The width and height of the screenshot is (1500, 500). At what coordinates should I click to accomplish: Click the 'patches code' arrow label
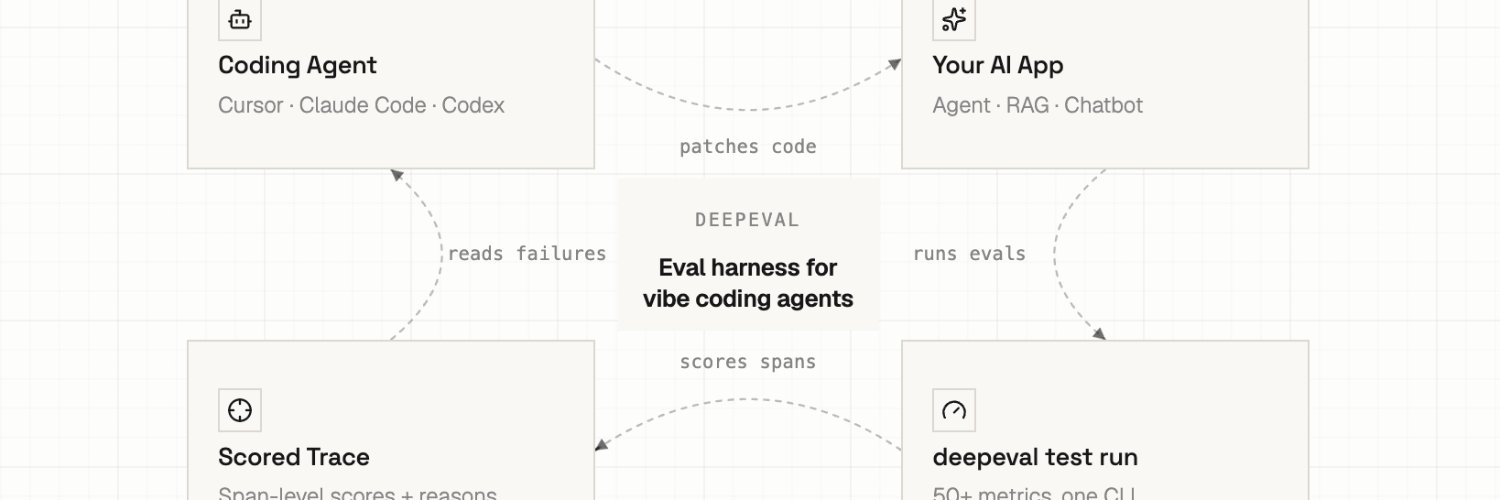pos(748,147)
